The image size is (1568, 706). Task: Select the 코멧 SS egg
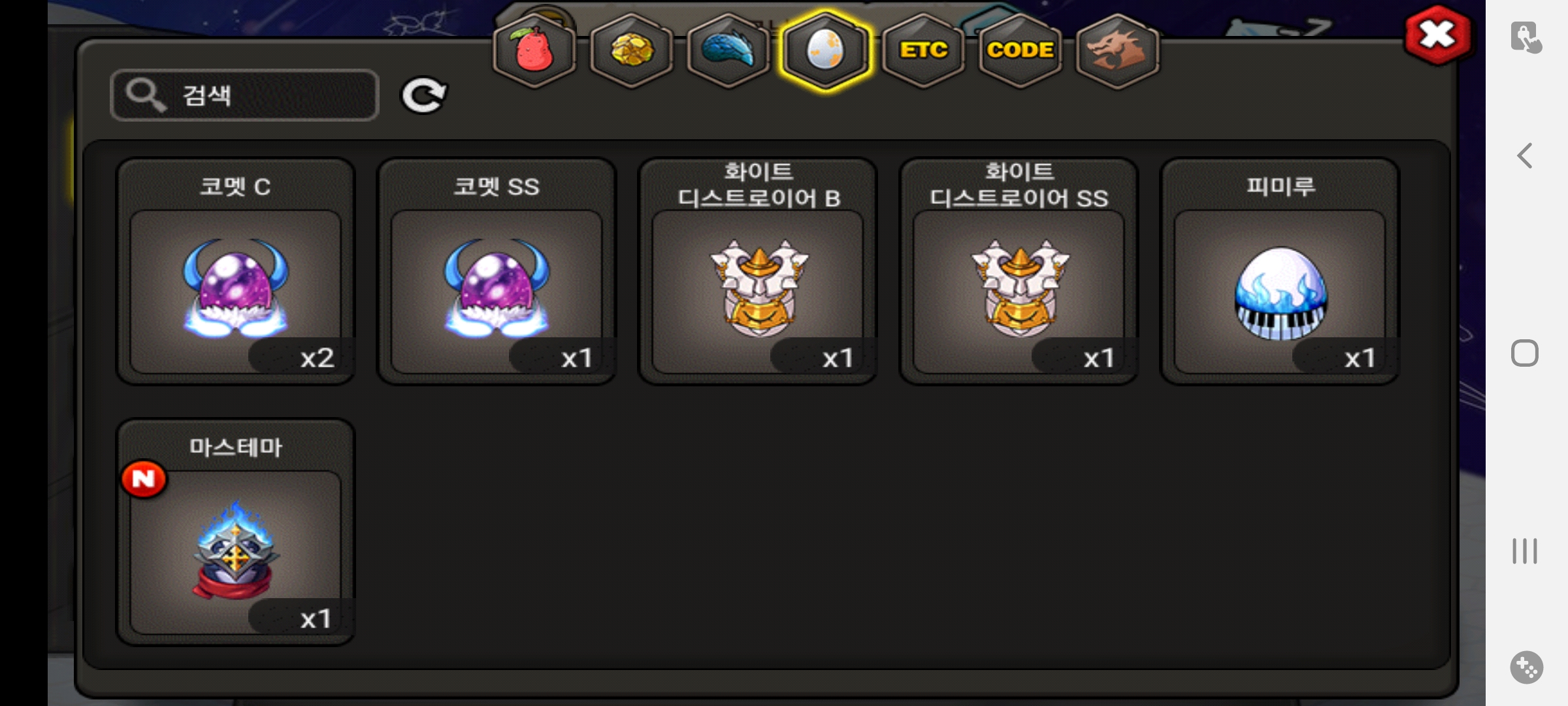pos(497,271)
